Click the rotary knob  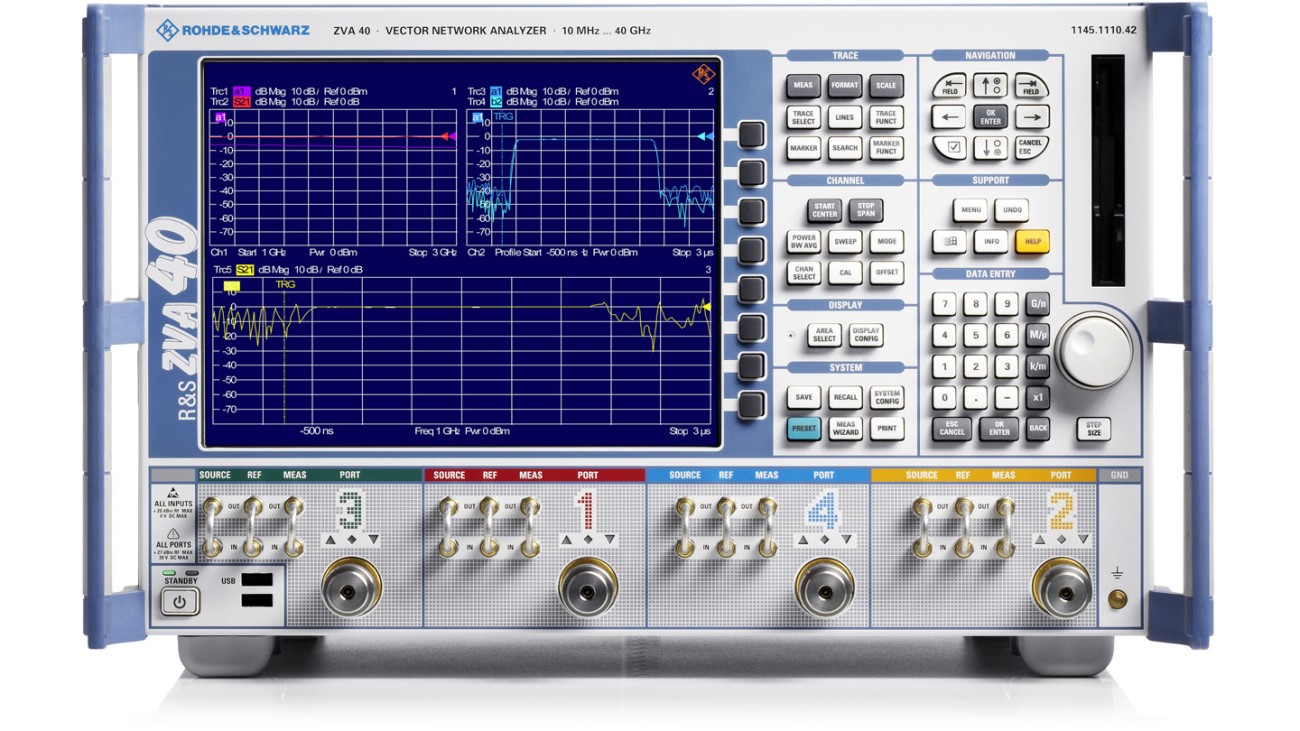click(1094, 351)
